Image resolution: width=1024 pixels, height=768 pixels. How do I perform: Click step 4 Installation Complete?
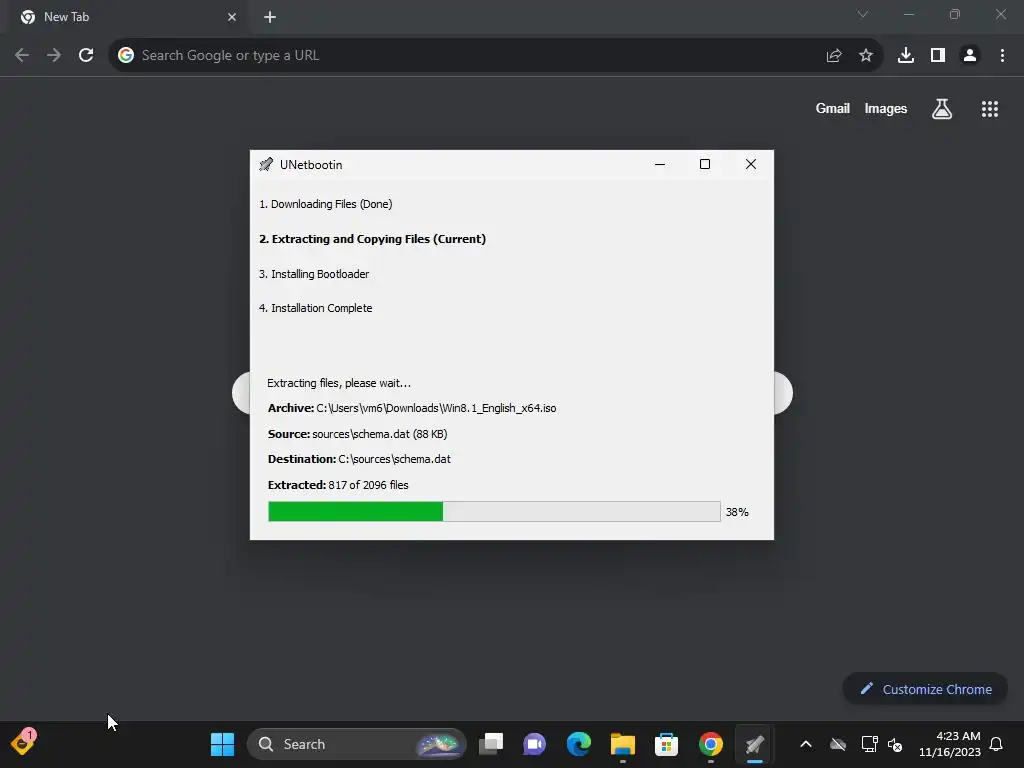coord(315,308)
